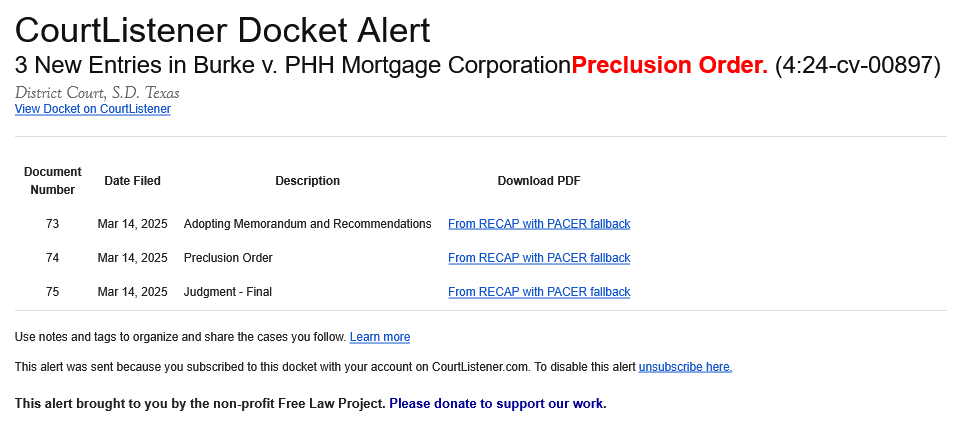
Task: Click the red Preclusion Order heading text
Action: click(669, 65)
